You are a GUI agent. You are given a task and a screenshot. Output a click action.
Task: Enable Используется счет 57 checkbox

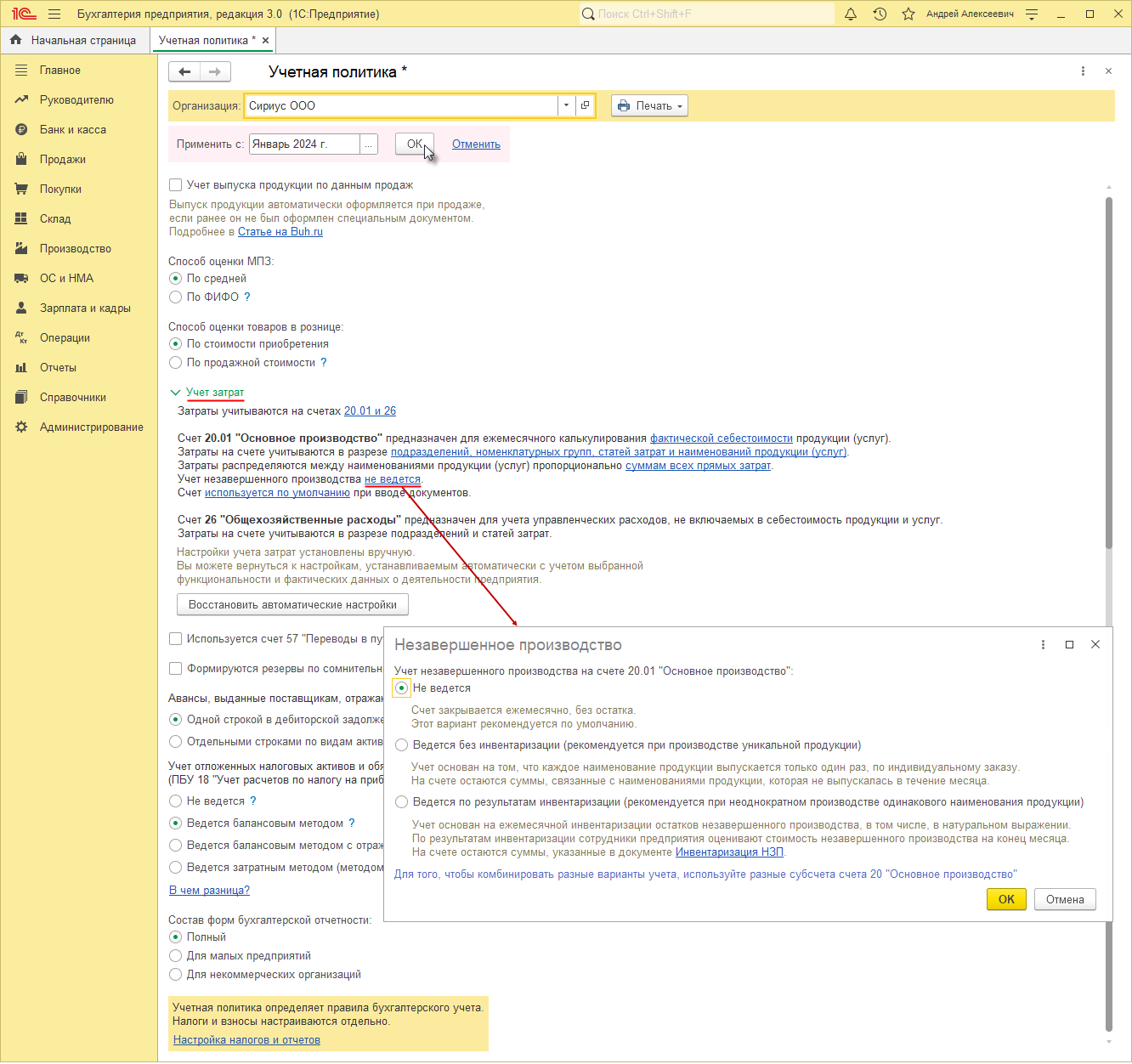(175, 638)
